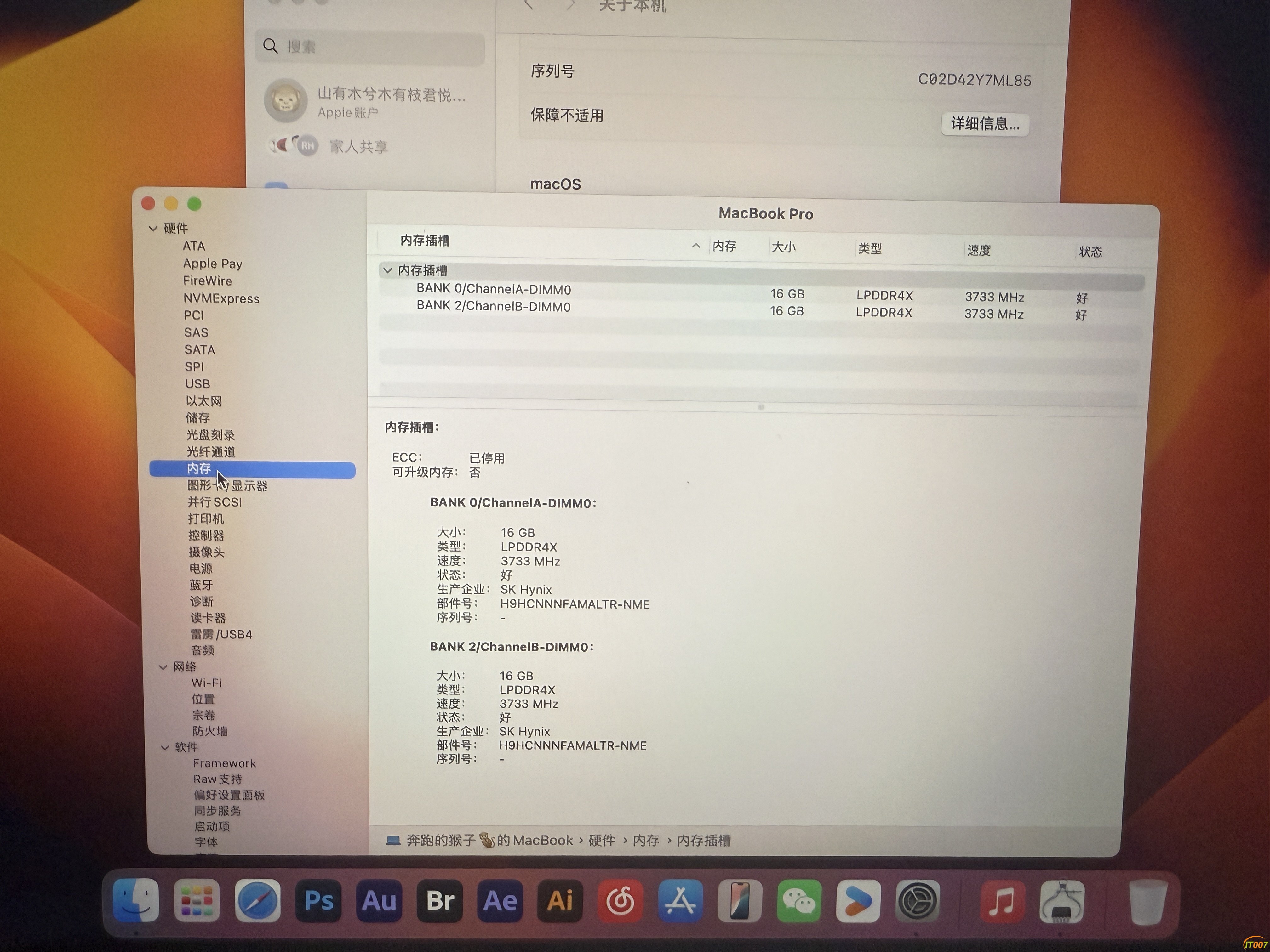Select NVMExpress in the sidebar
This screenshot has width=1270, height=952.
[x=221, y=298]
